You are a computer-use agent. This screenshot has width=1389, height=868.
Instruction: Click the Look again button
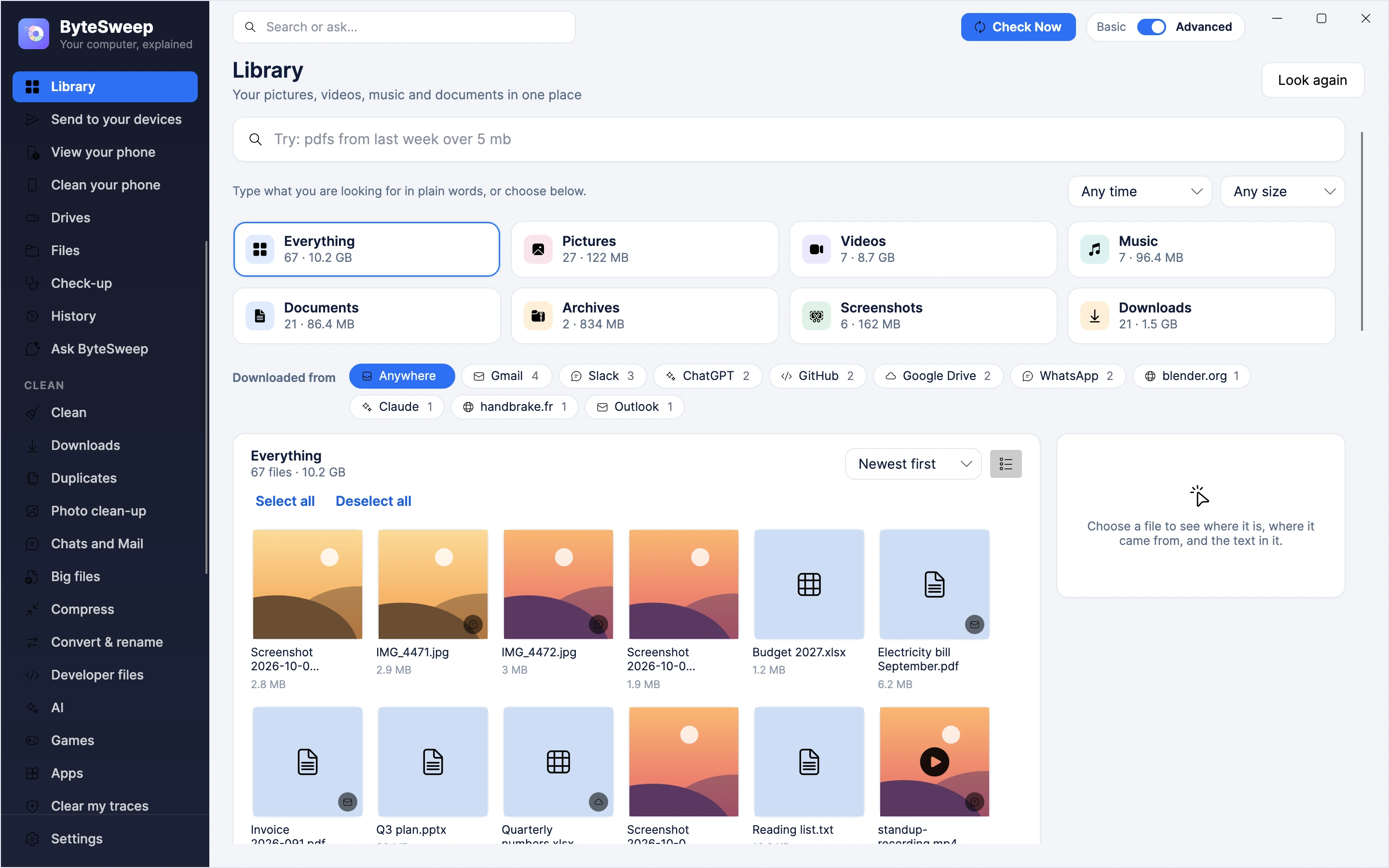[x=1312, y=80]
